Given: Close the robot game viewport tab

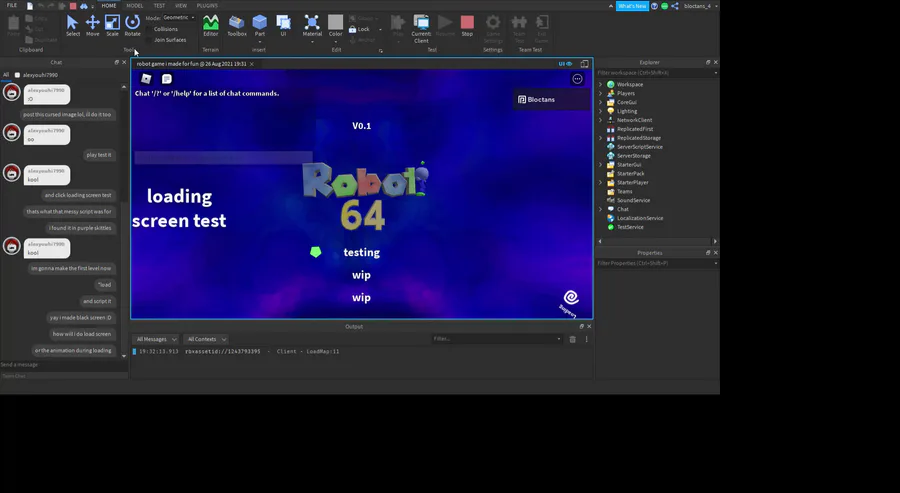Looking at the screenshot, I should (251, 64).
